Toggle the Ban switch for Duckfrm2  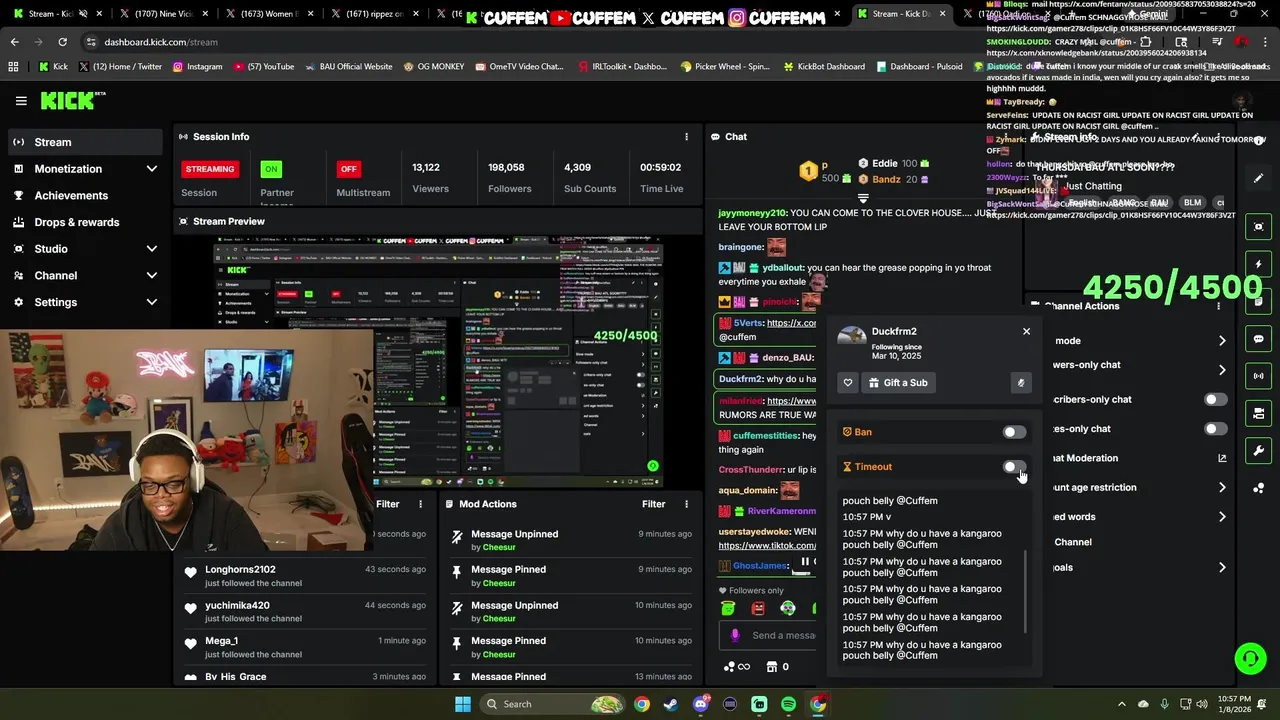(x=1013, y=432)
